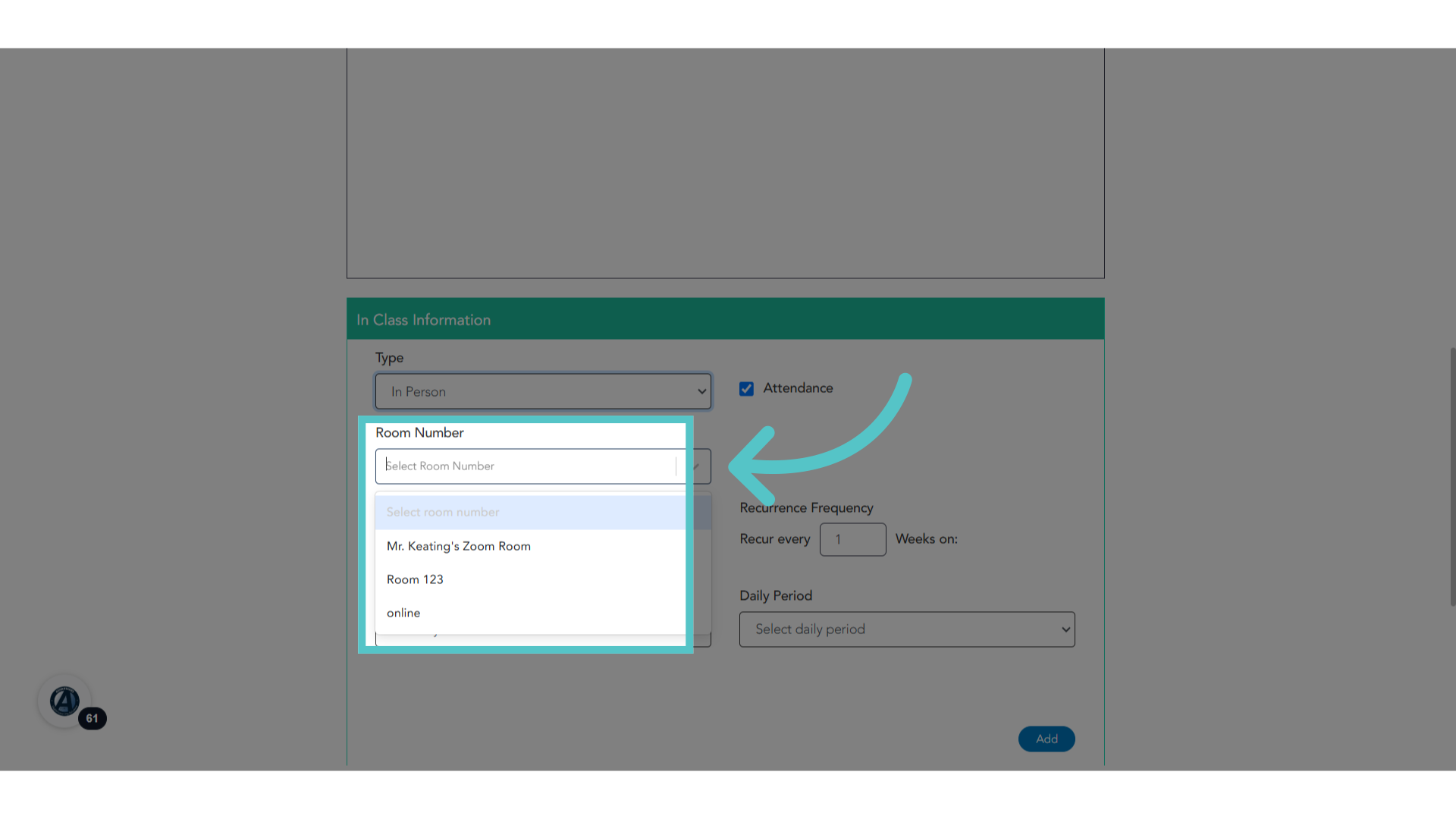Open the Type dropdown showing In Person
Image resolution: width=1456 pixels, height=819 pixels.
pyautogui.click(x=543, y=391)
